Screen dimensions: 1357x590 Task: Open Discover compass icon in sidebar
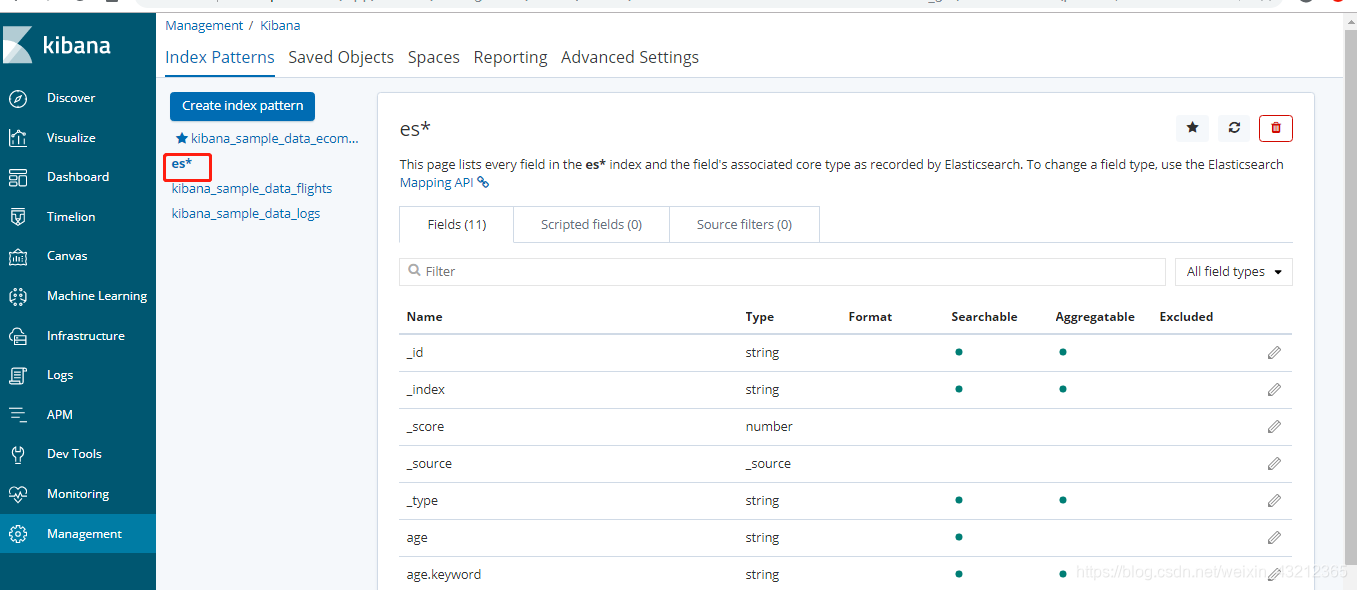point(18,98)
